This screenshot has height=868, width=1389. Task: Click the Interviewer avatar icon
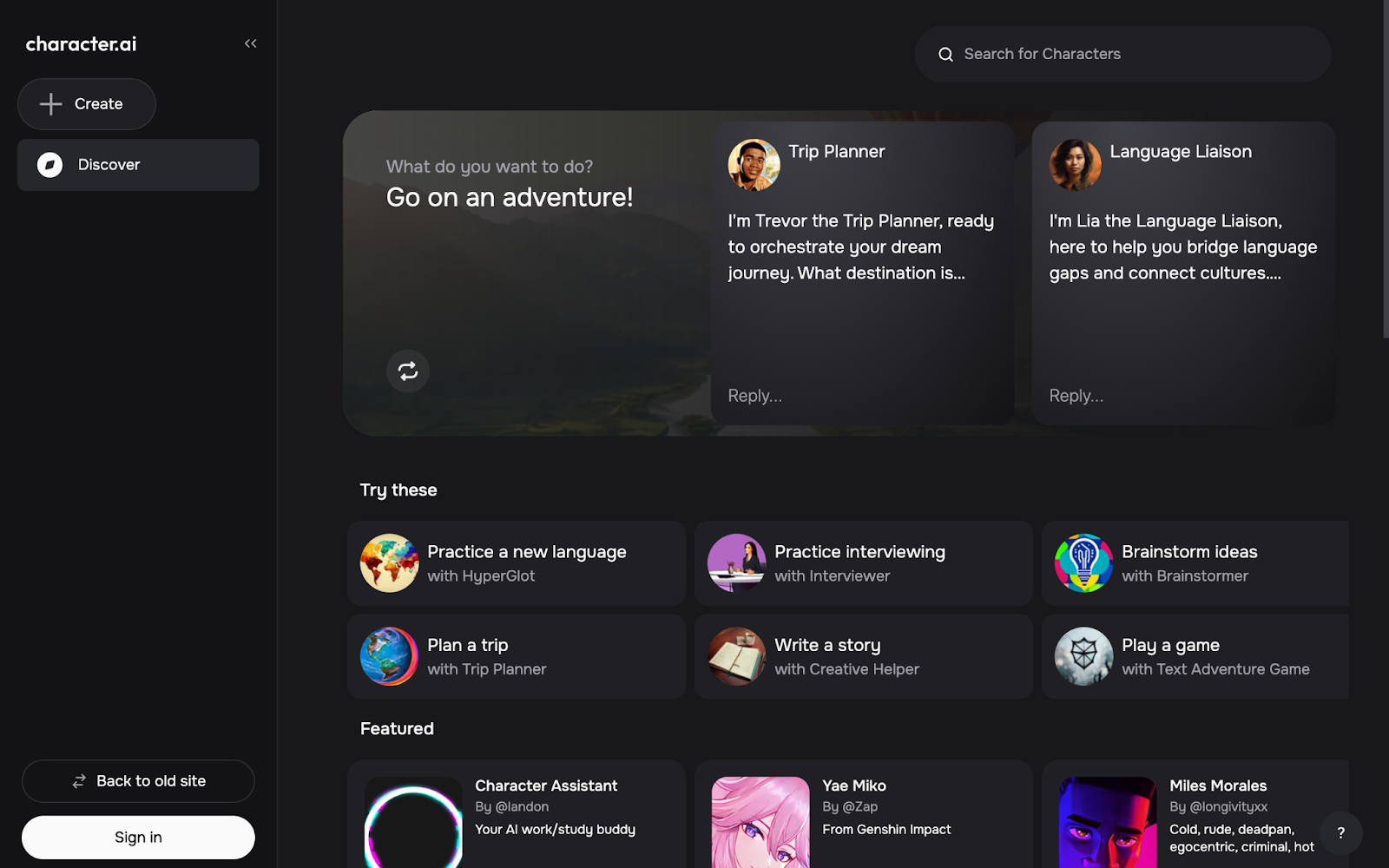(736, 563)
